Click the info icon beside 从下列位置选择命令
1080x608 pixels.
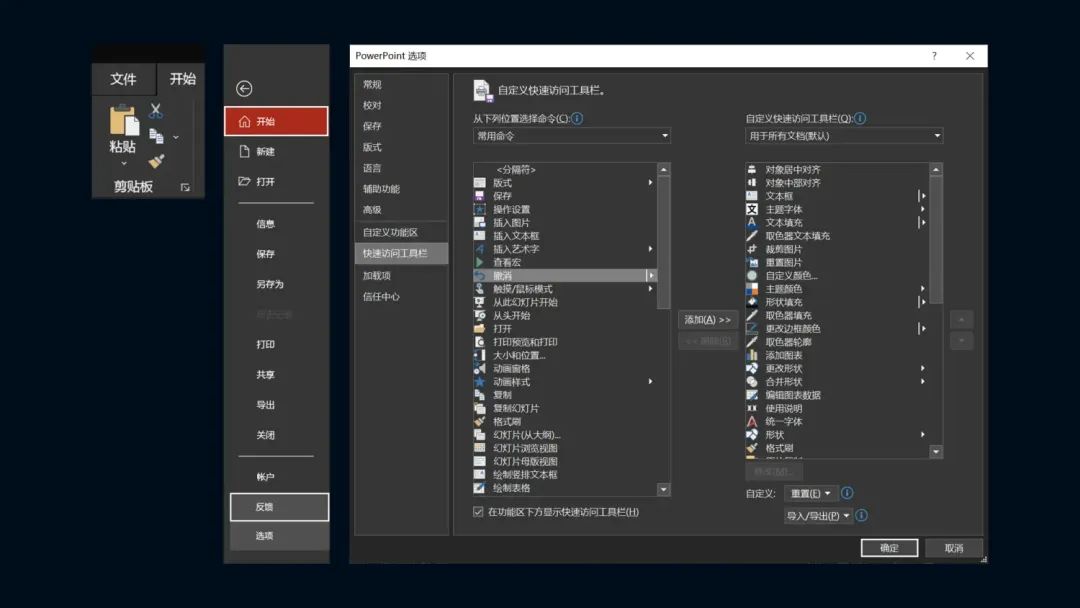pos(577,118)
